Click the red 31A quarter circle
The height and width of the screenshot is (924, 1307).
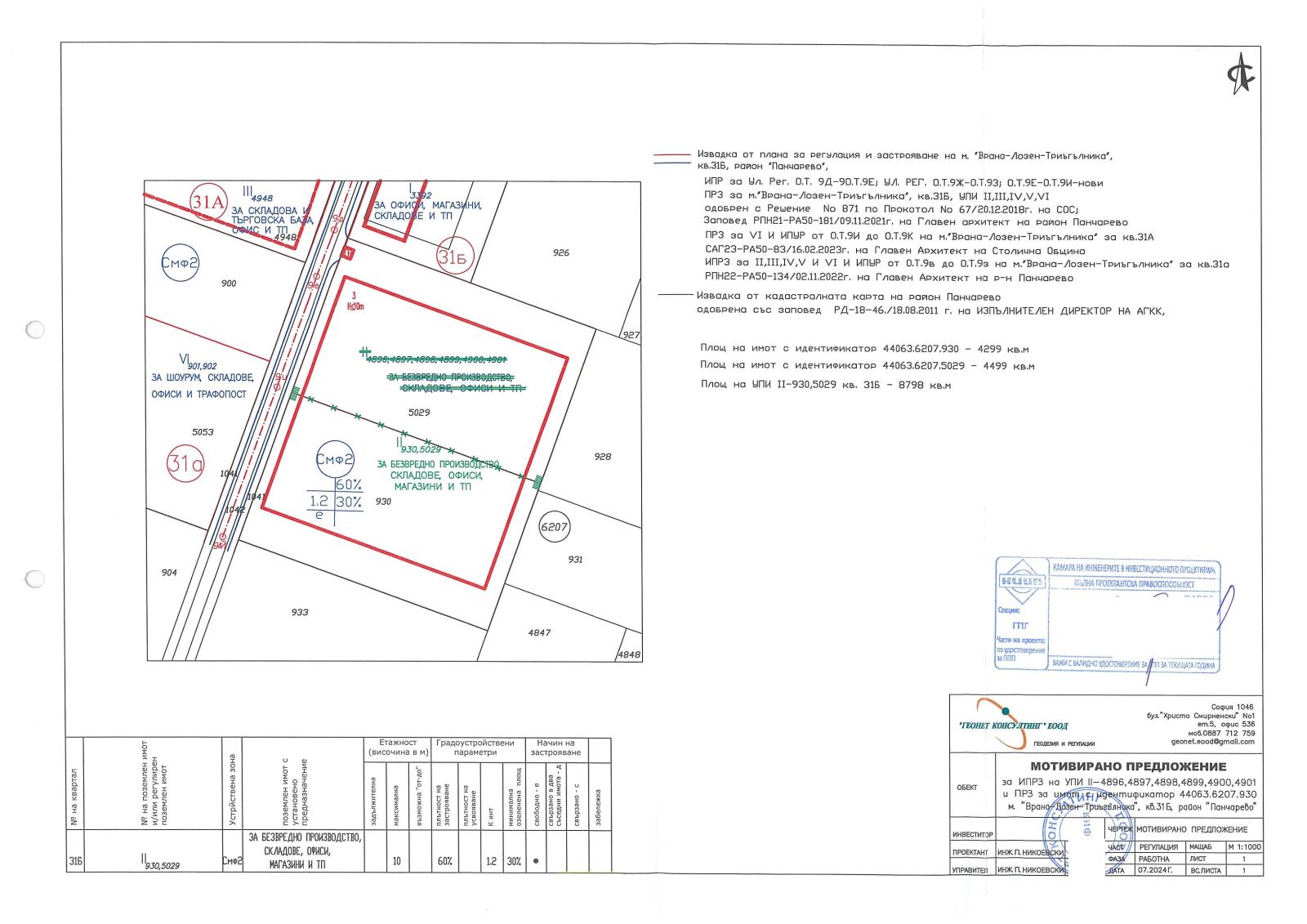[x=207, y=203]
